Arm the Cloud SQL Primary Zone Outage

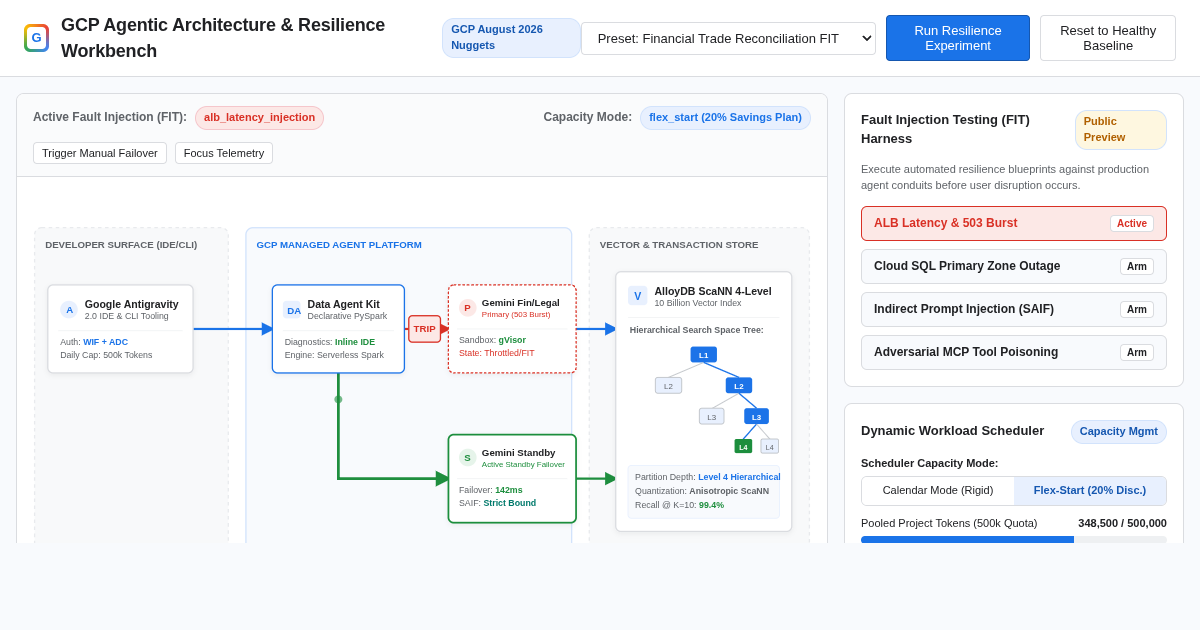pyautogui.click(x=1137, y=267)
